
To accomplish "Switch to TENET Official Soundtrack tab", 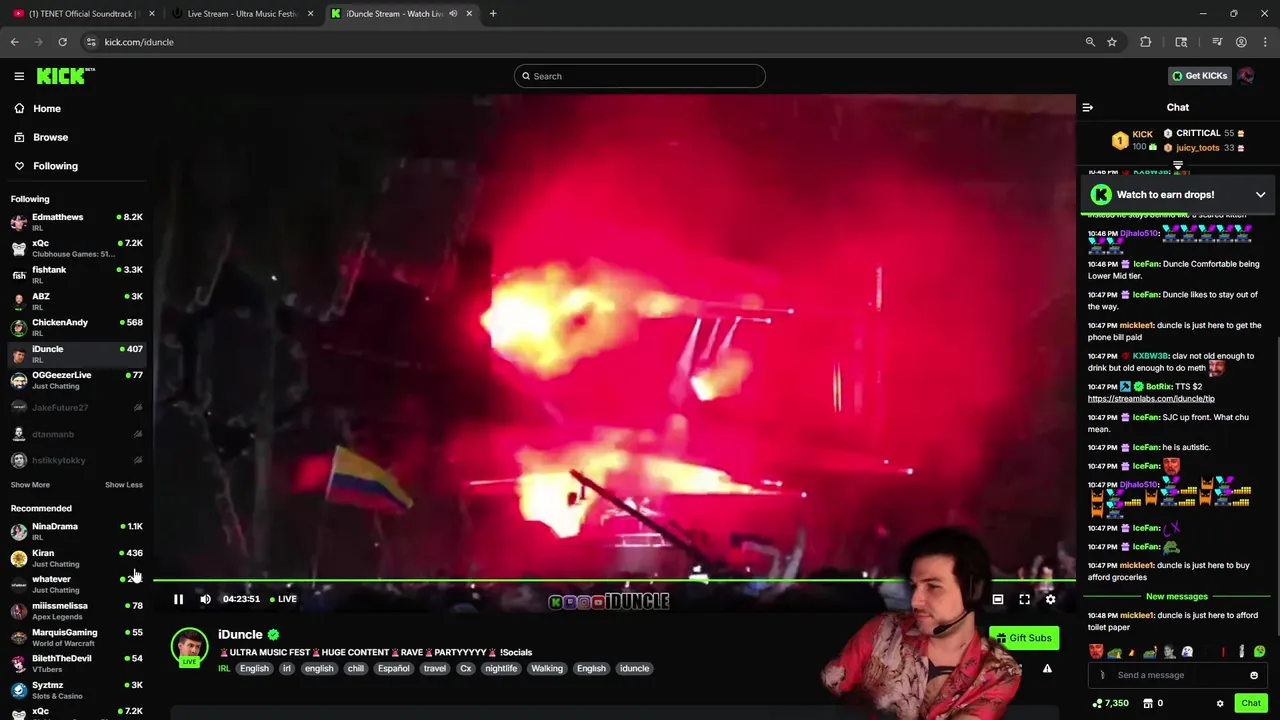I will click(82, 14).
